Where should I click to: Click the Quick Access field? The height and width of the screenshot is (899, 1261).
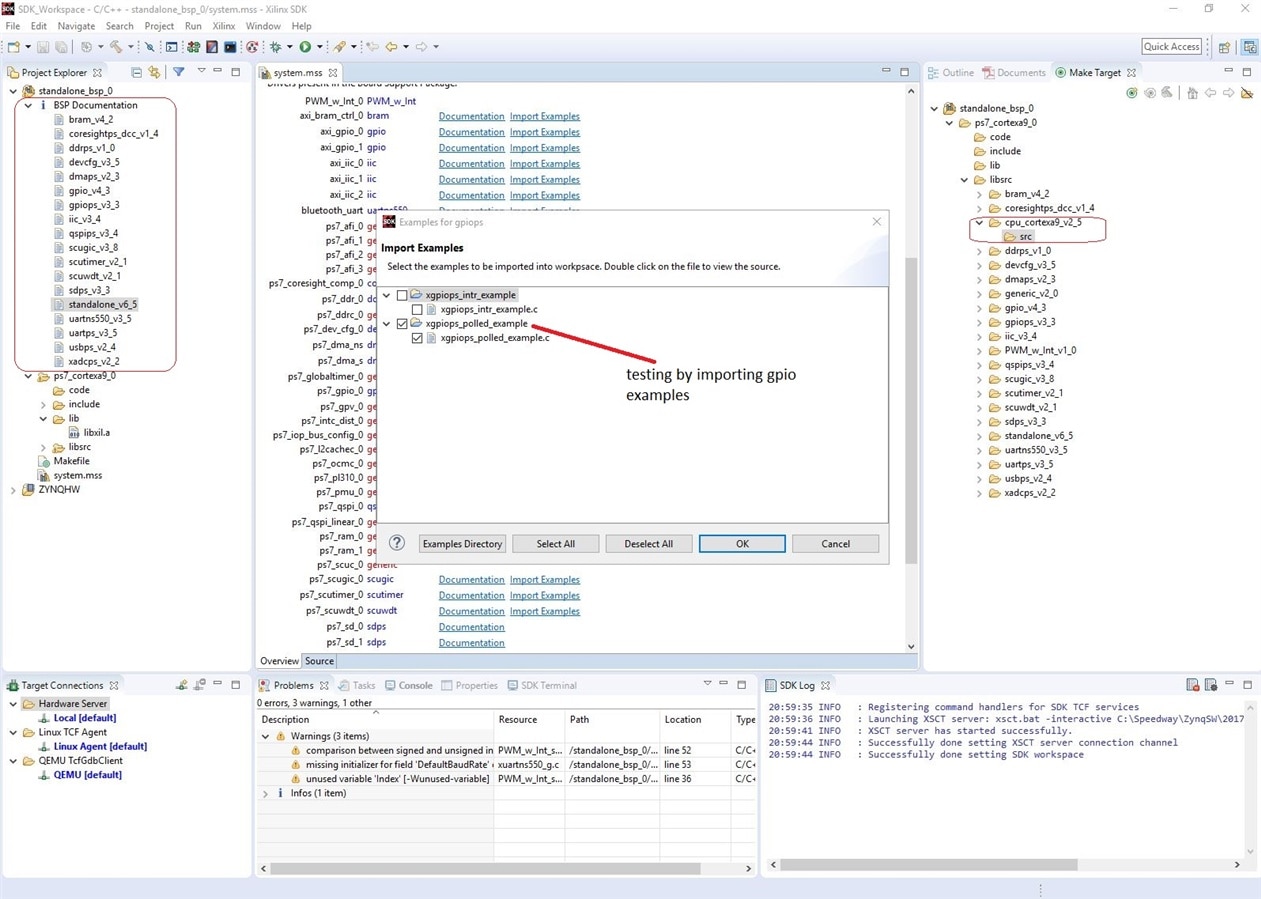[1171, 47]
